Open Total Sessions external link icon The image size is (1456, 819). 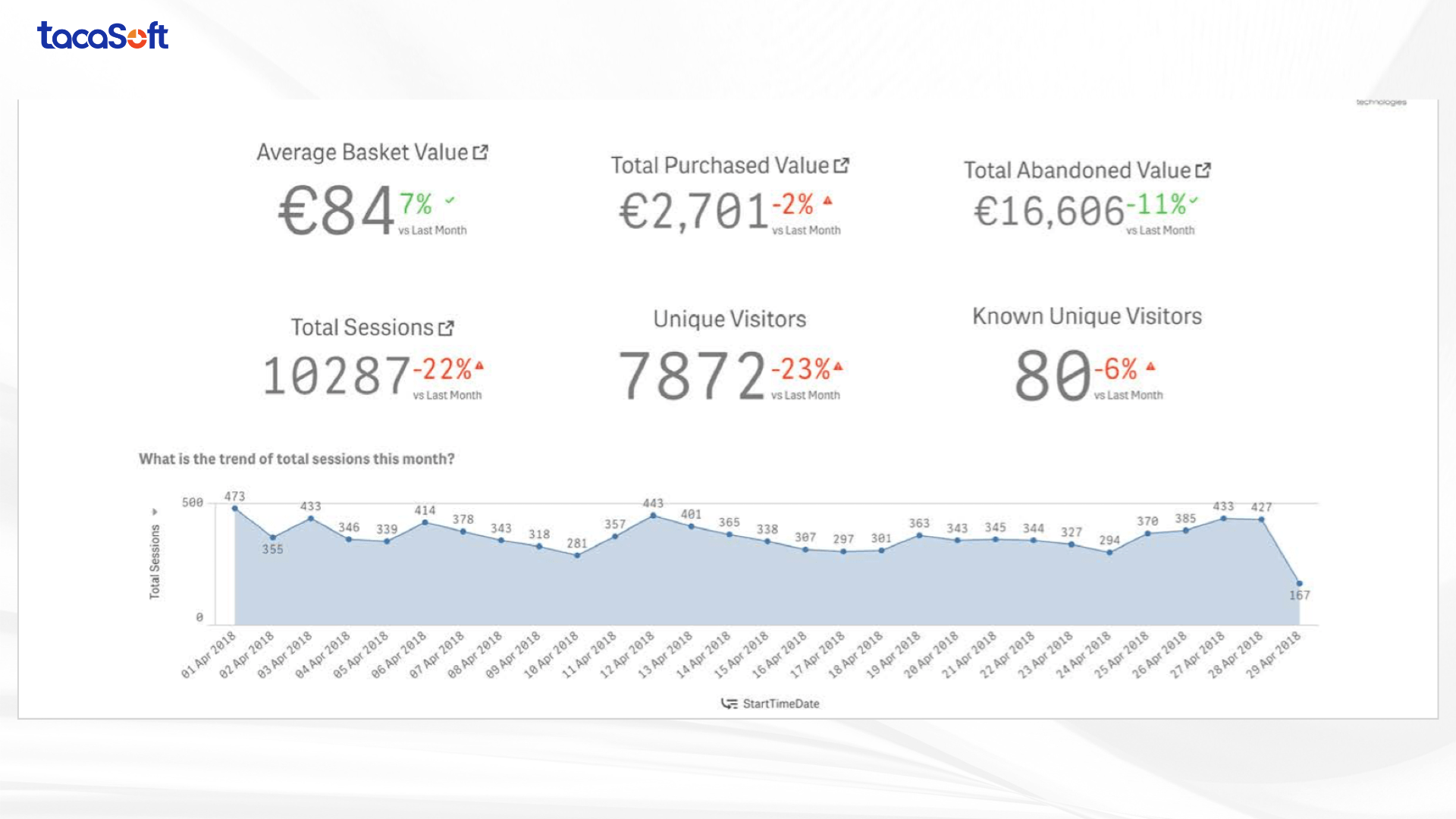(447, 328)
